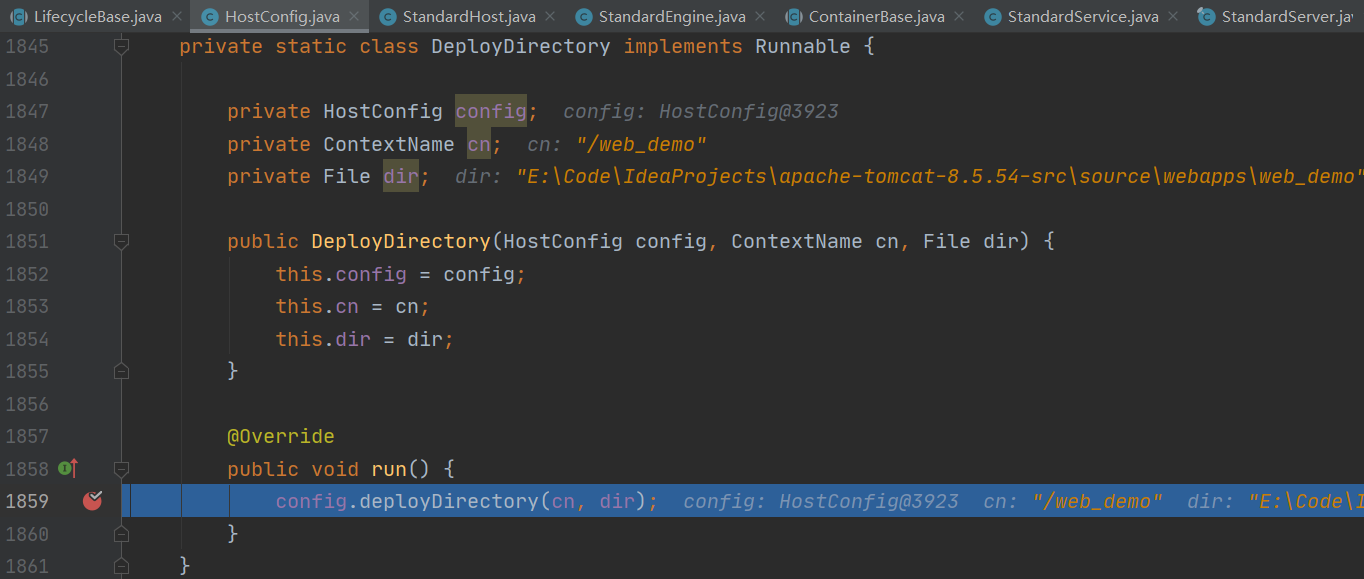Click the fold end marker at line 1855
The width and height of the screenshot is (1364, 579).
(121, 371)
